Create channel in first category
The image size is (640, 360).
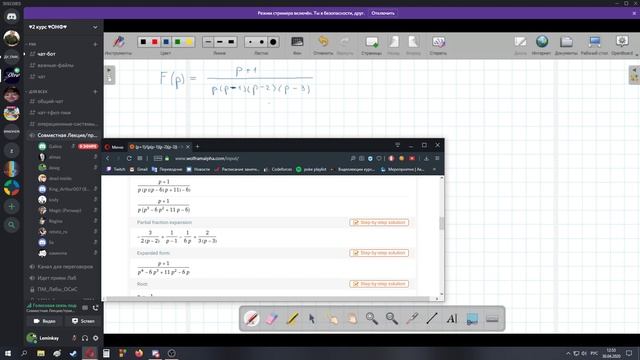[x=95, y=44]
